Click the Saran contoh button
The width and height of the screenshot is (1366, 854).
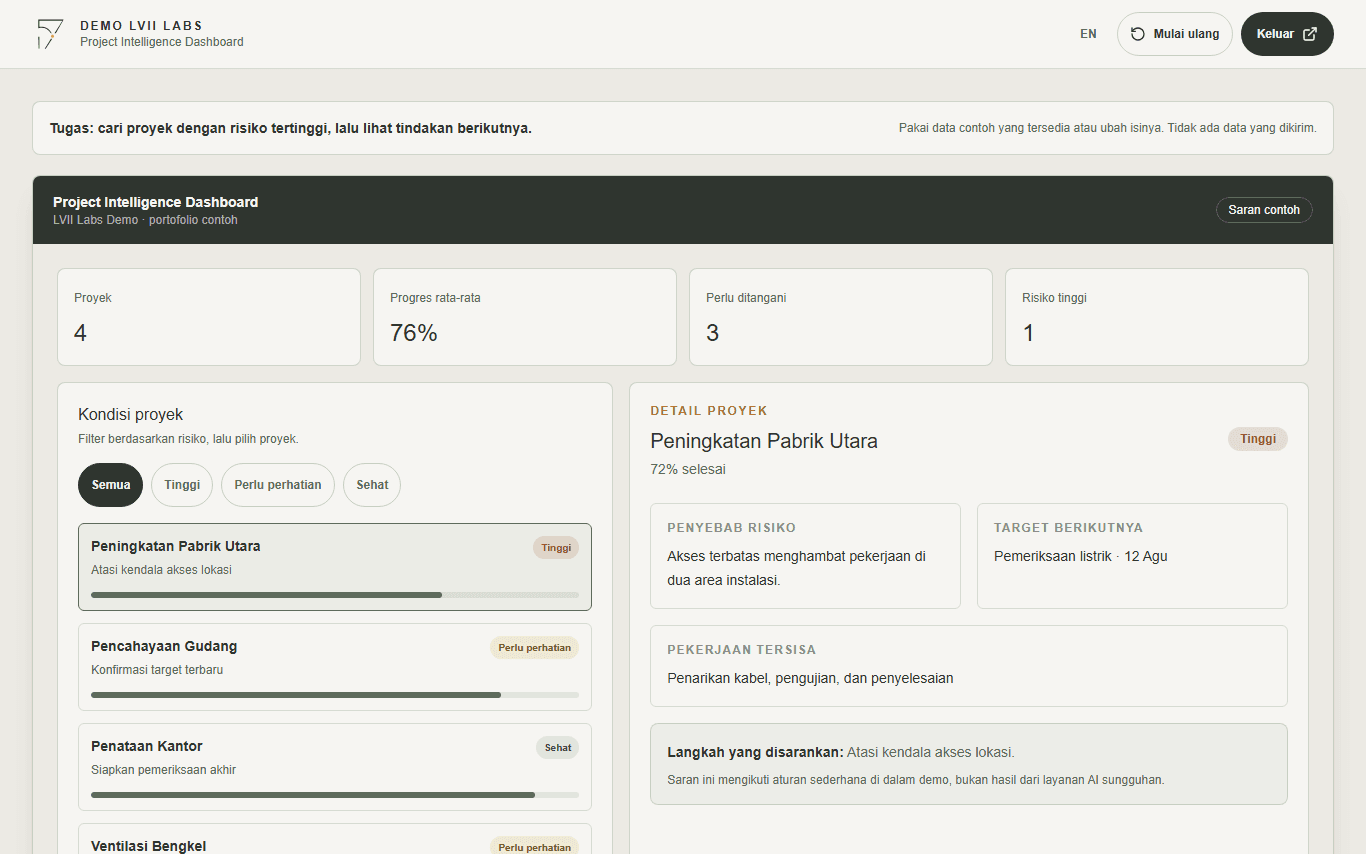point(1264,210)
